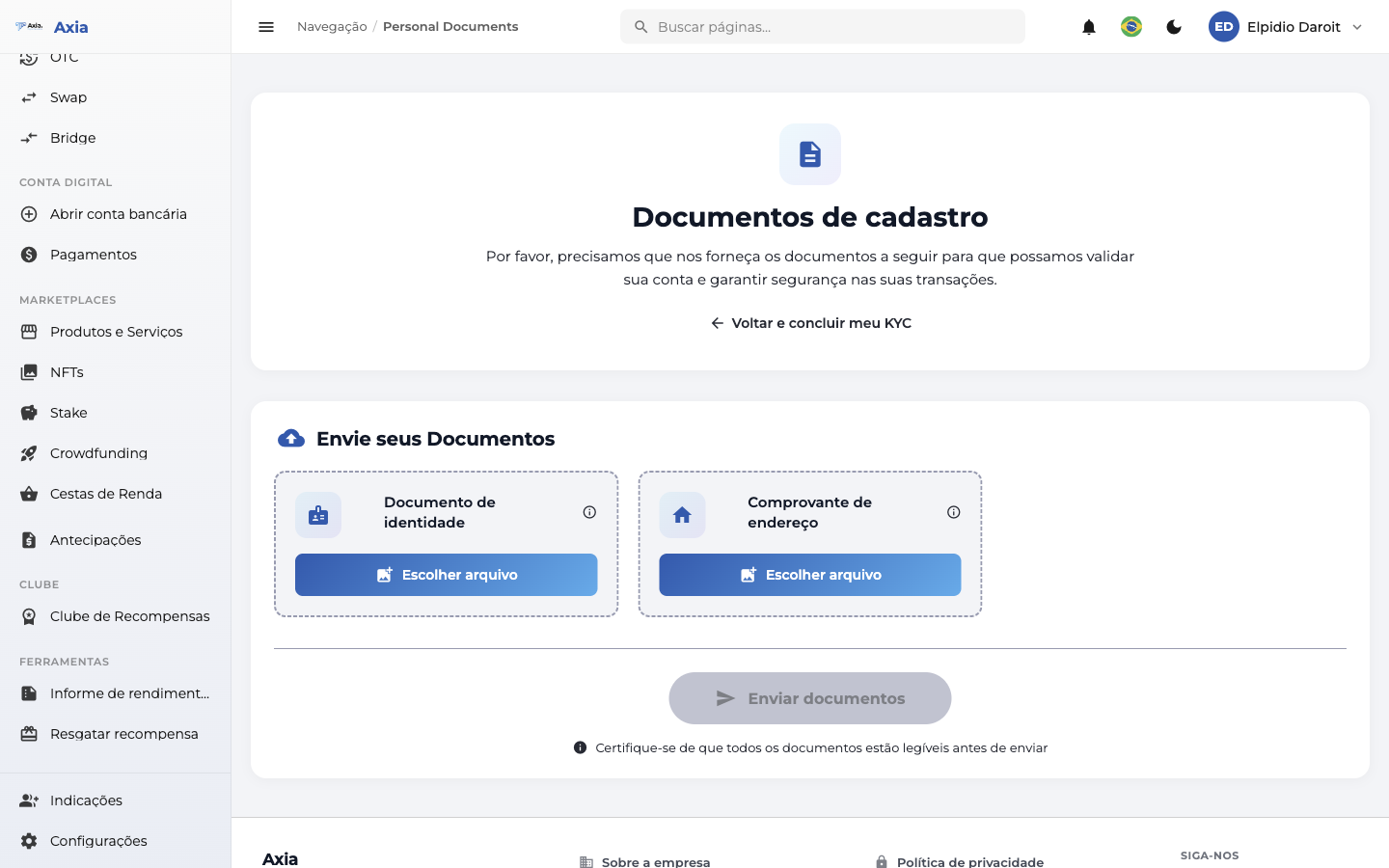
Task: Click Navegação breadcrumb
Action: (332, 27)
